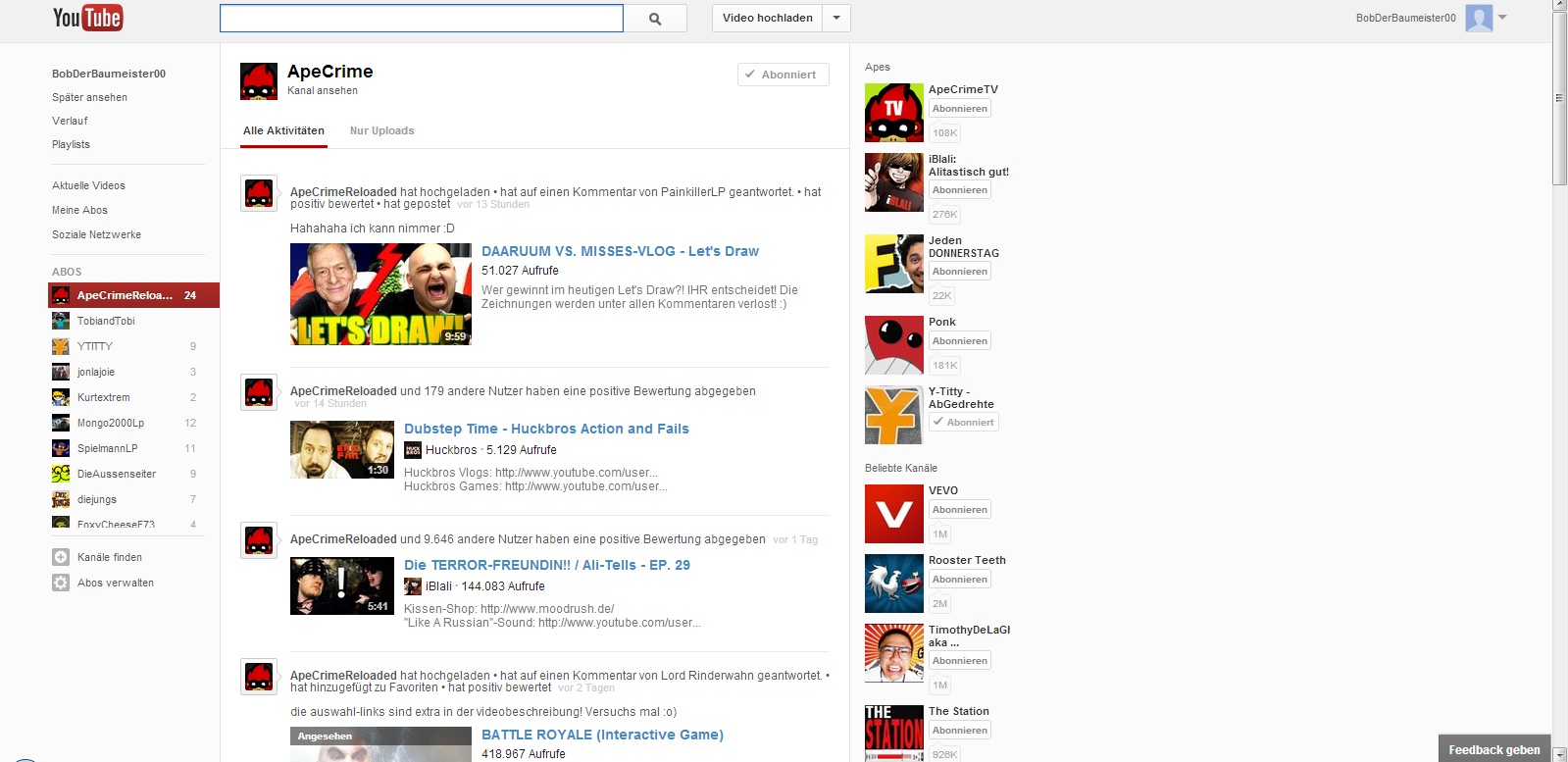Open the account menu dropdown arrow
The width and height of the screenshot is (1568, 762).
pyautogui.click(x=1502, y=17)
